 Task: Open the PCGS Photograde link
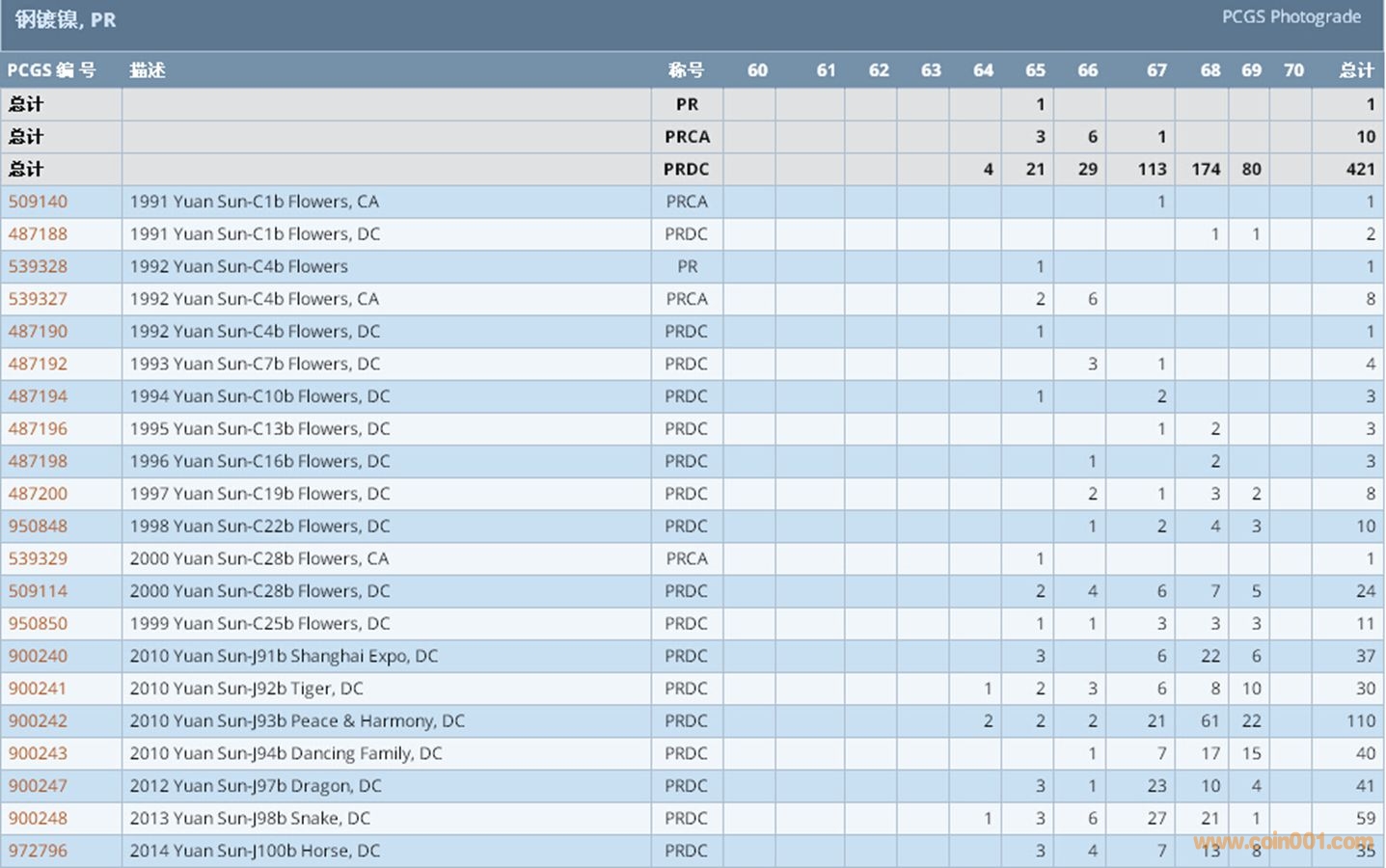pos(1291,17)
